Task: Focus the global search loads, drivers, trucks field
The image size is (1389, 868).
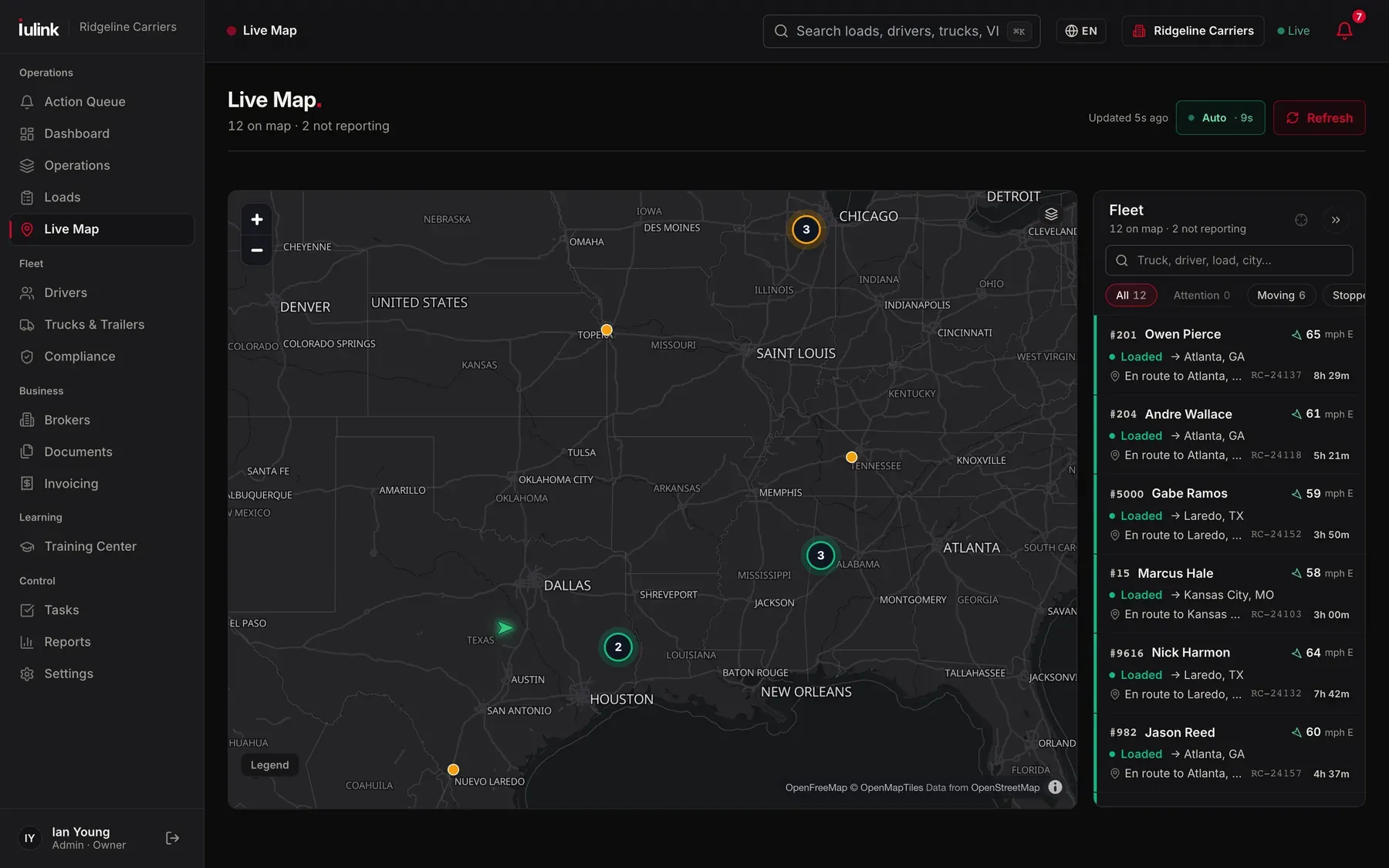Action: click(x=901, y=31)
